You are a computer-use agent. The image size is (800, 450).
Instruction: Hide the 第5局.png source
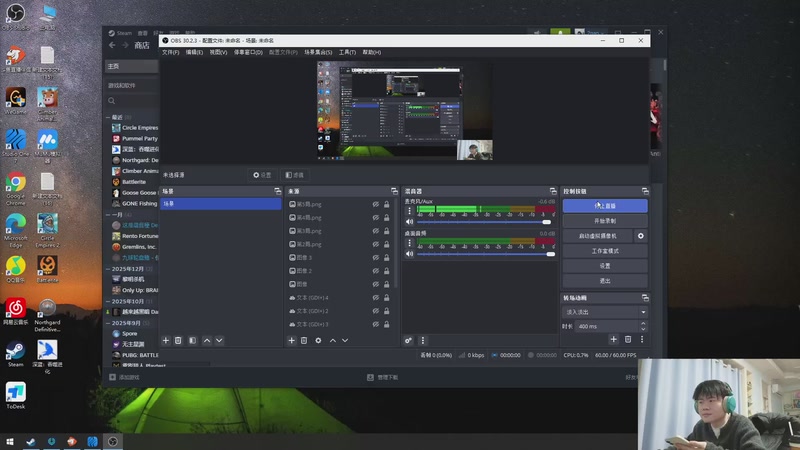coord(376,204)
